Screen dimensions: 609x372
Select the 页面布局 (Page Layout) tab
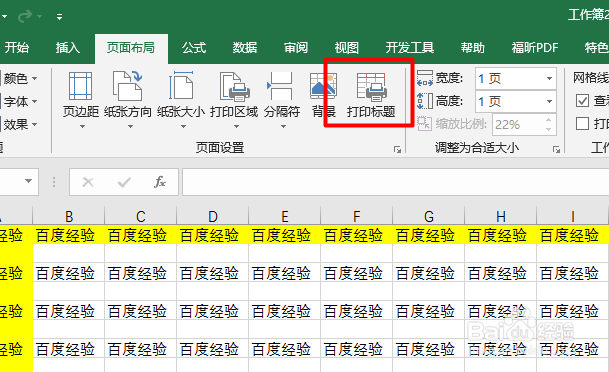pos(131,48)
